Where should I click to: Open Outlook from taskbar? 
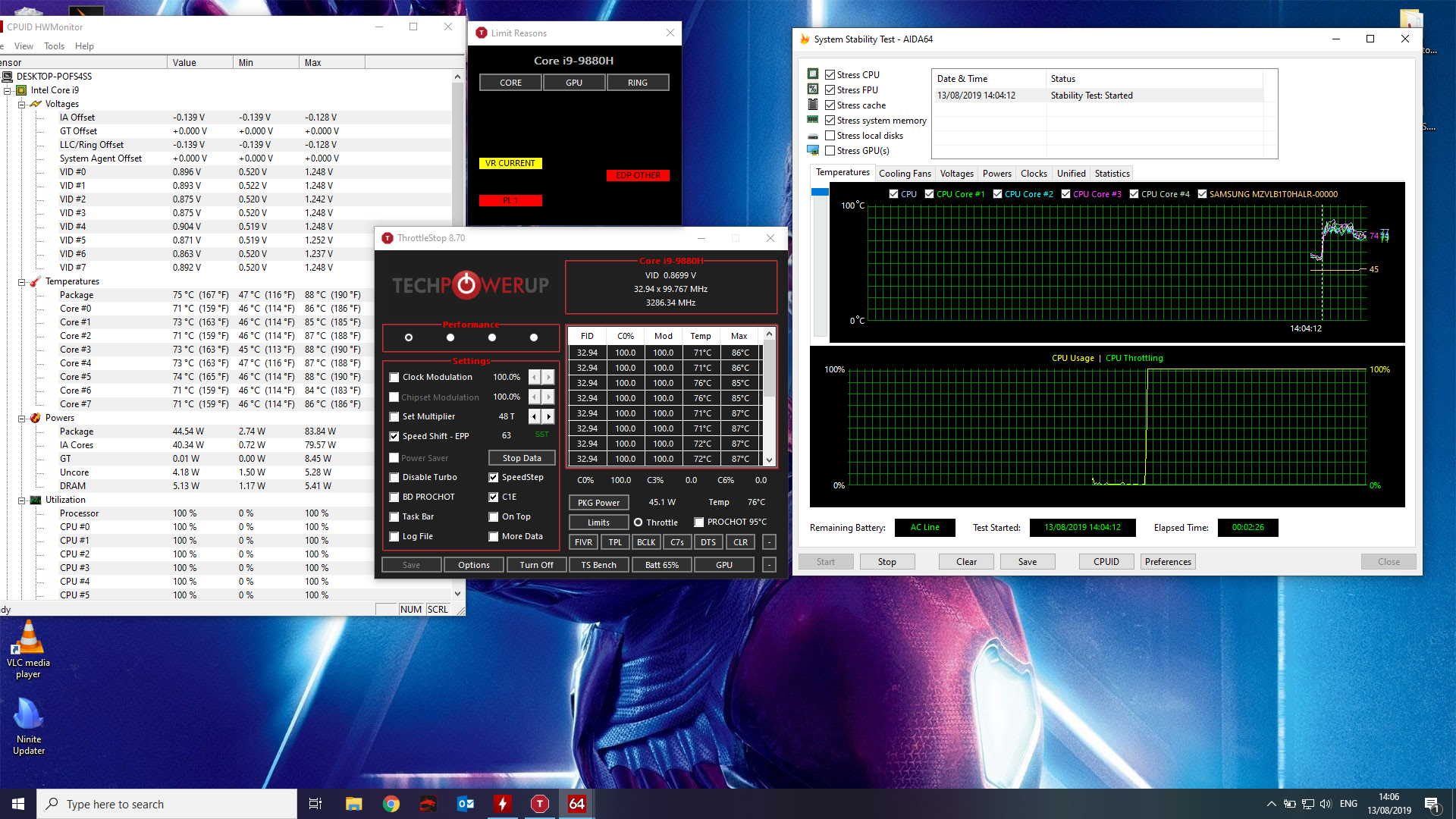pyautogui.click(x=466, y=804)
